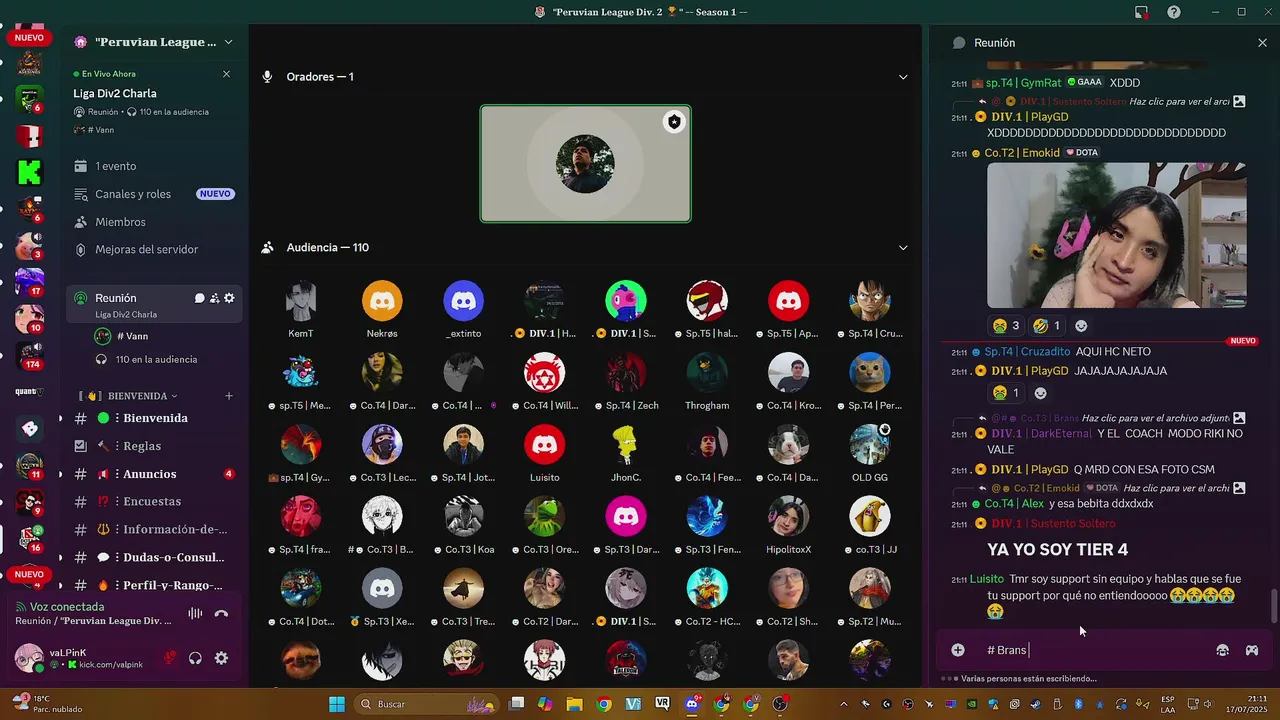Invite people icon on Reunión channel row
Image resolution: width=1280 pixels, height=720 pixels.
(x=214, y=298)
